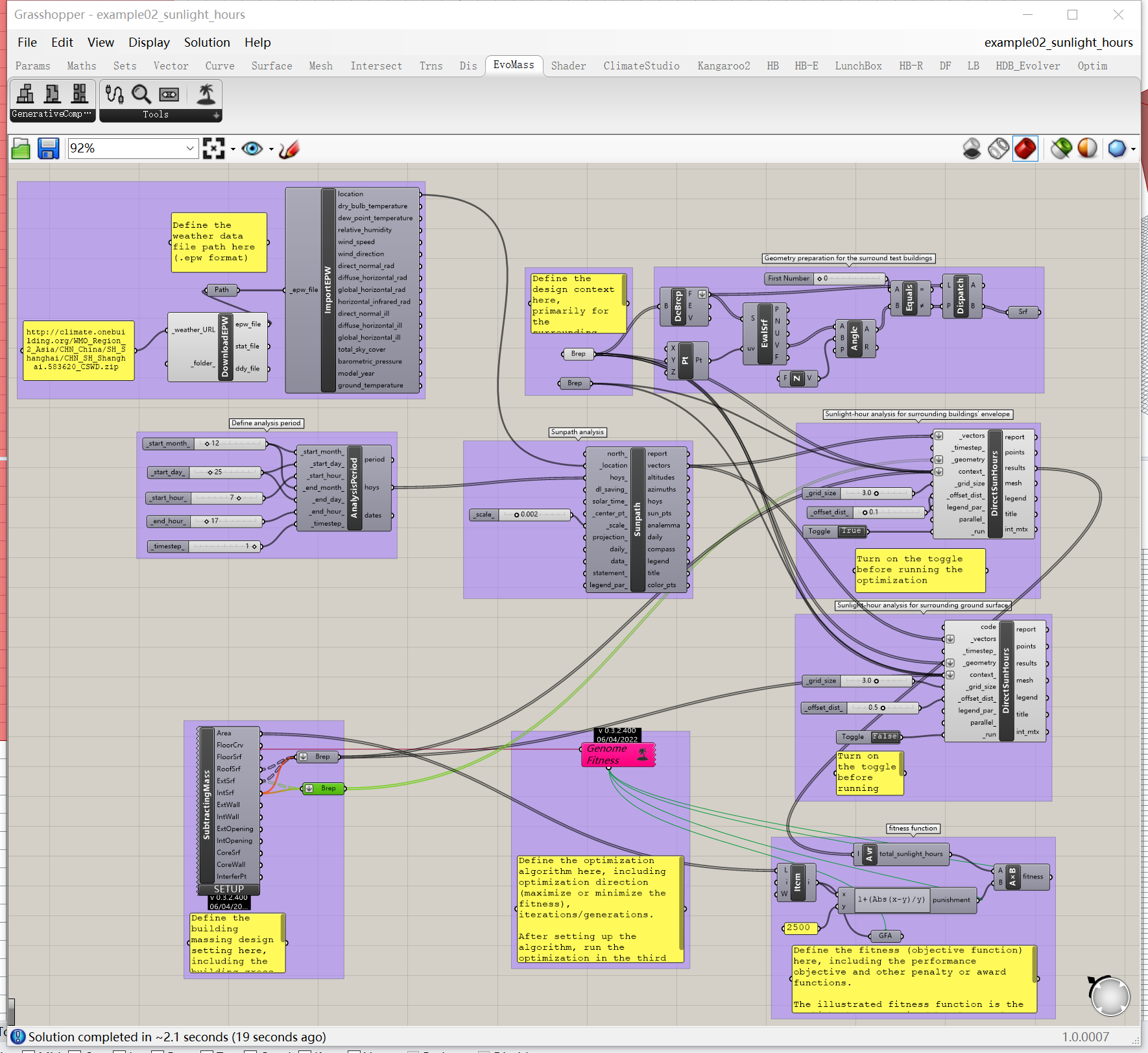This screenshot has width=1148, height=1053.
Task: Expand the GenerativeComp panel label
Action: 53,114
